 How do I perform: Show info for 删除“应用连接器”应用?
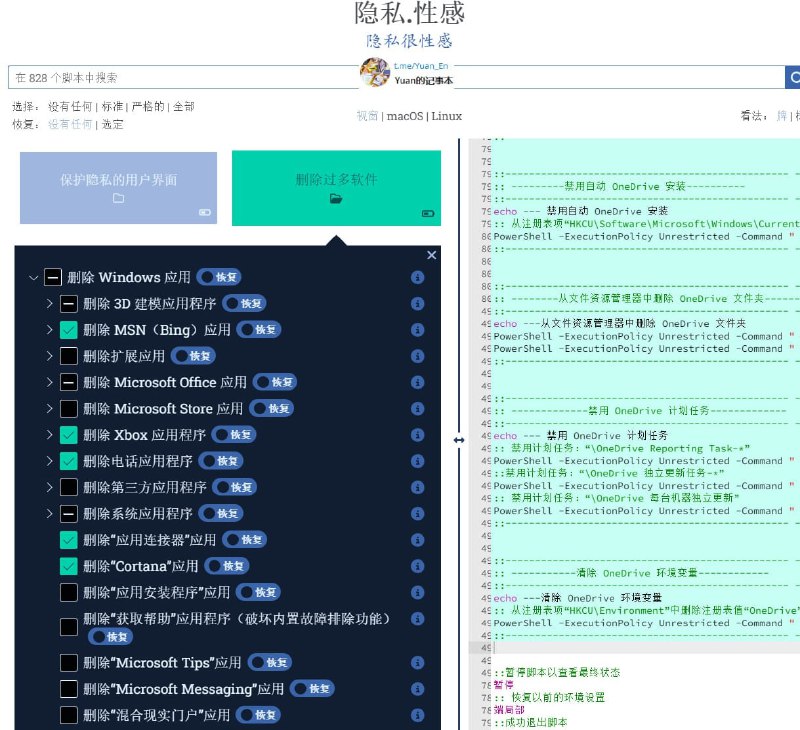(x=417, y=540)
